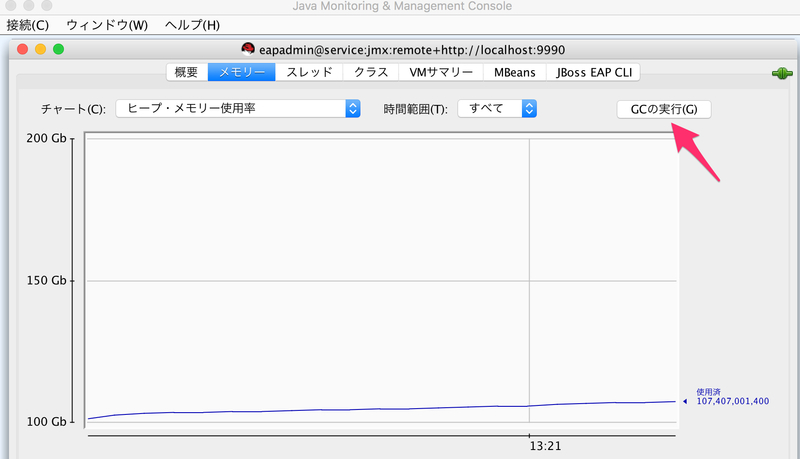Open the クラス tab

(x=371, y=72)
